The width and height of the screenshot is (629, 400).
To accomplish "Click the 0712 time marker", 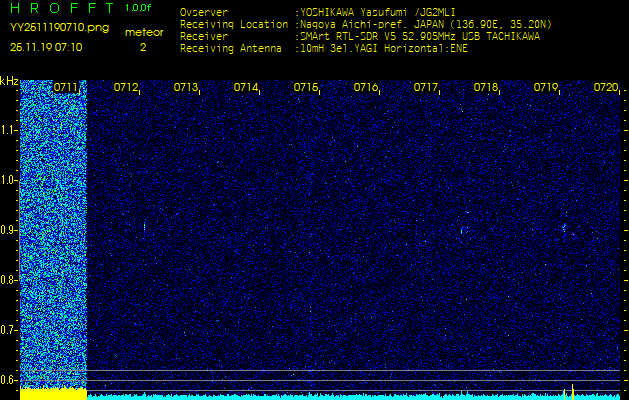I will [x=126, y=87].
